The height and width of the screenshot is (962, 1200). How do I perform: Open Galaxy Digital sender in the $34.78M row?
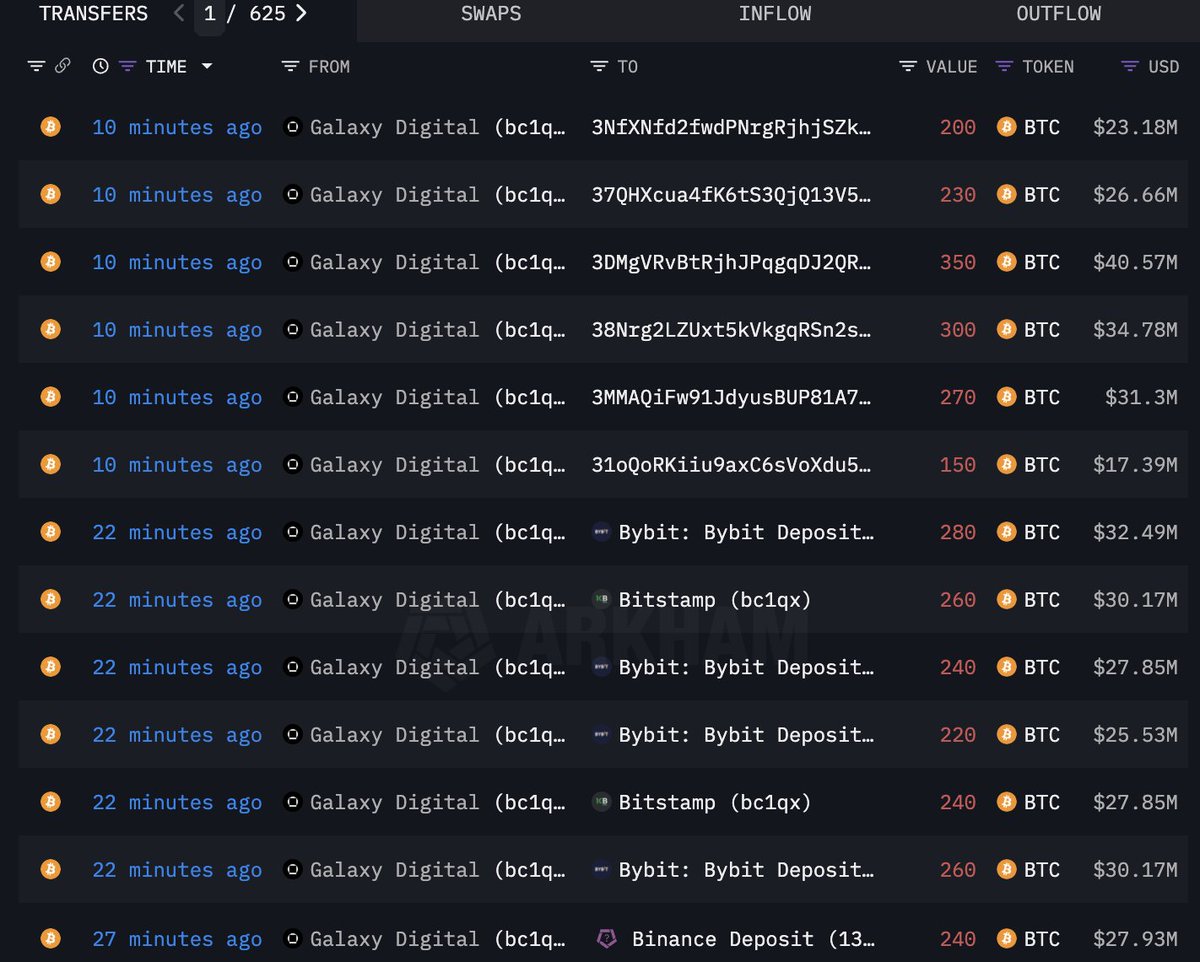coord(437,329)
